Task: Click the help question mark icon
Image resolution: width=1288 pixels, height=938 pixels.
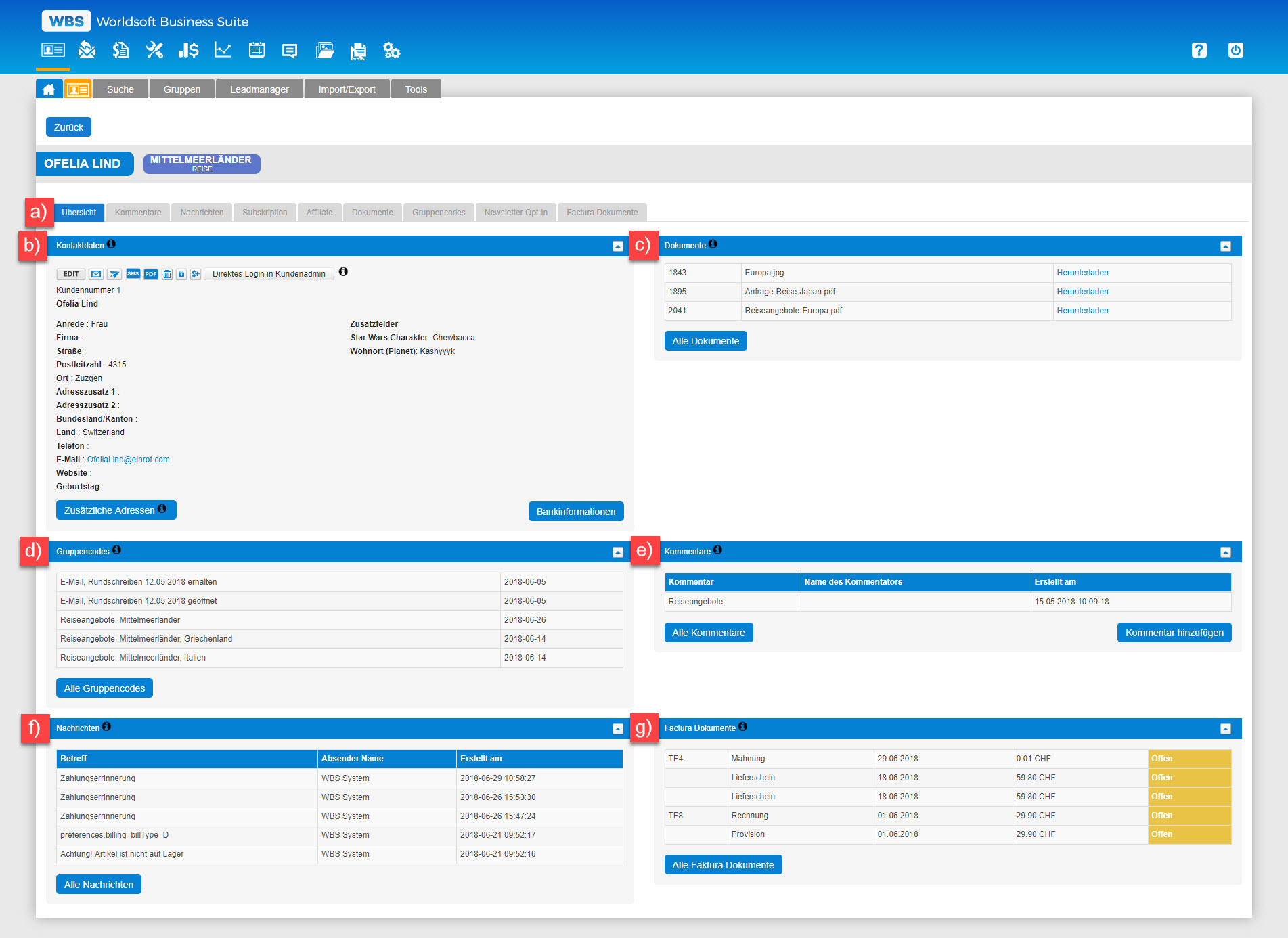Action: [1199, 50]
